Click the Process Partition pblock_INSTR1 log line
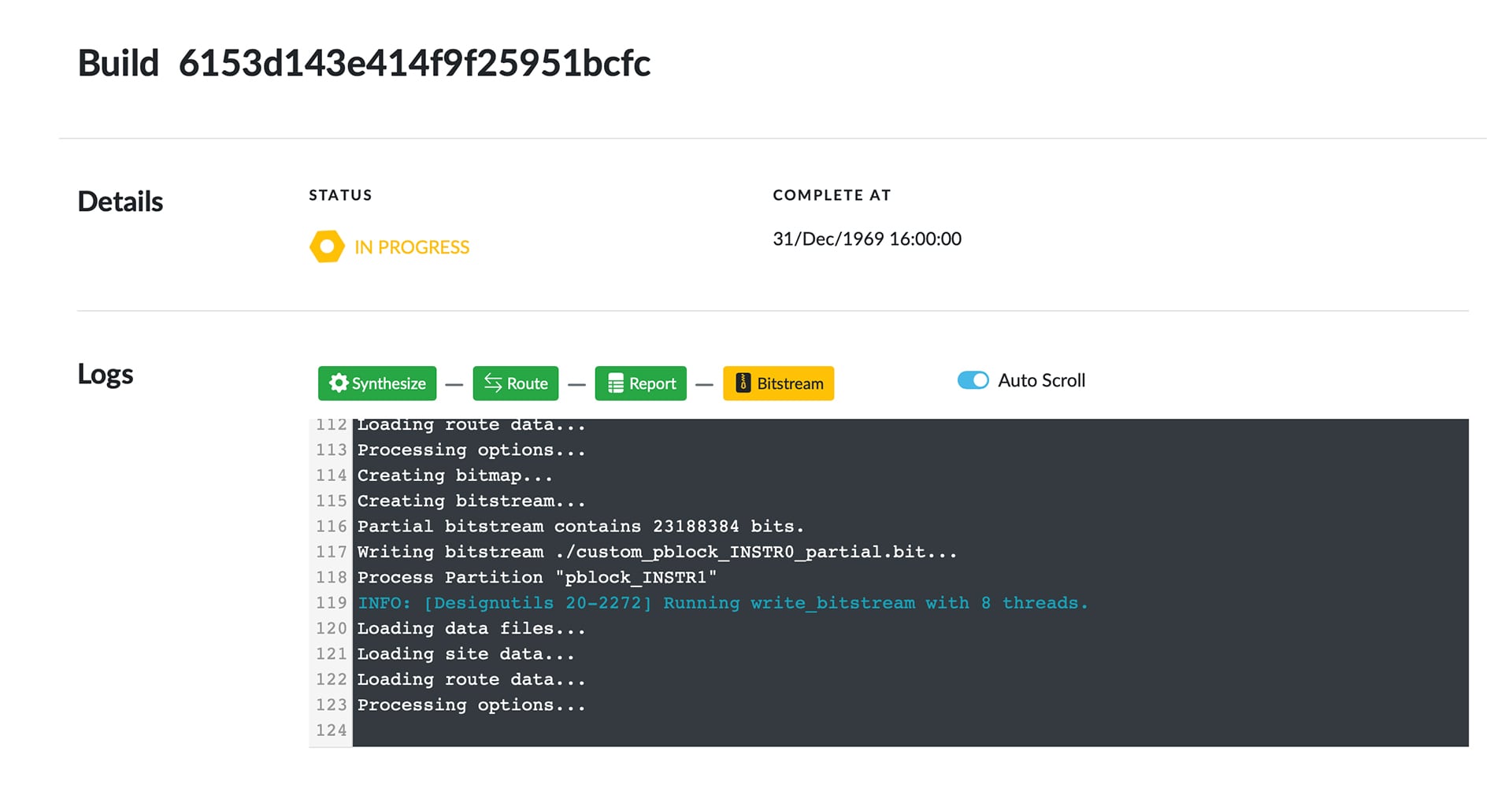Screen dimensions: 1512x788 [536, 578]
